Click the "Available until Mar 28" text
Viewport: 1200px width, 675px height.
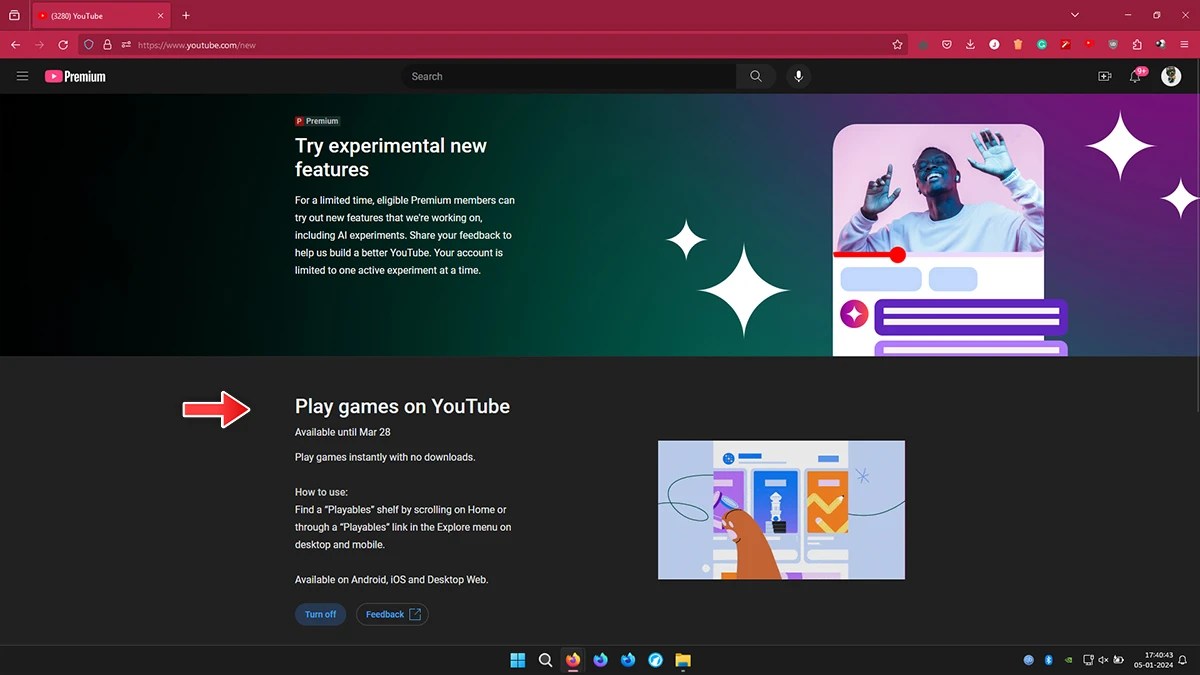pyautogui.click(x=342, y=432)
